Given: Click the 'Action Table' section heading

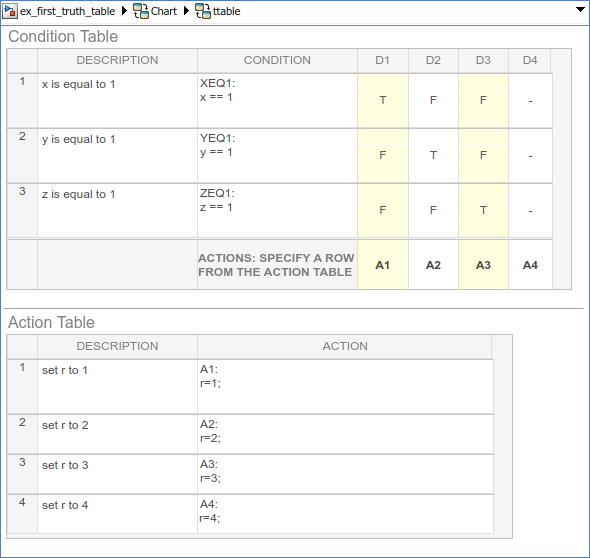Looking at the screenshot, I should click(x=51, y=322).
